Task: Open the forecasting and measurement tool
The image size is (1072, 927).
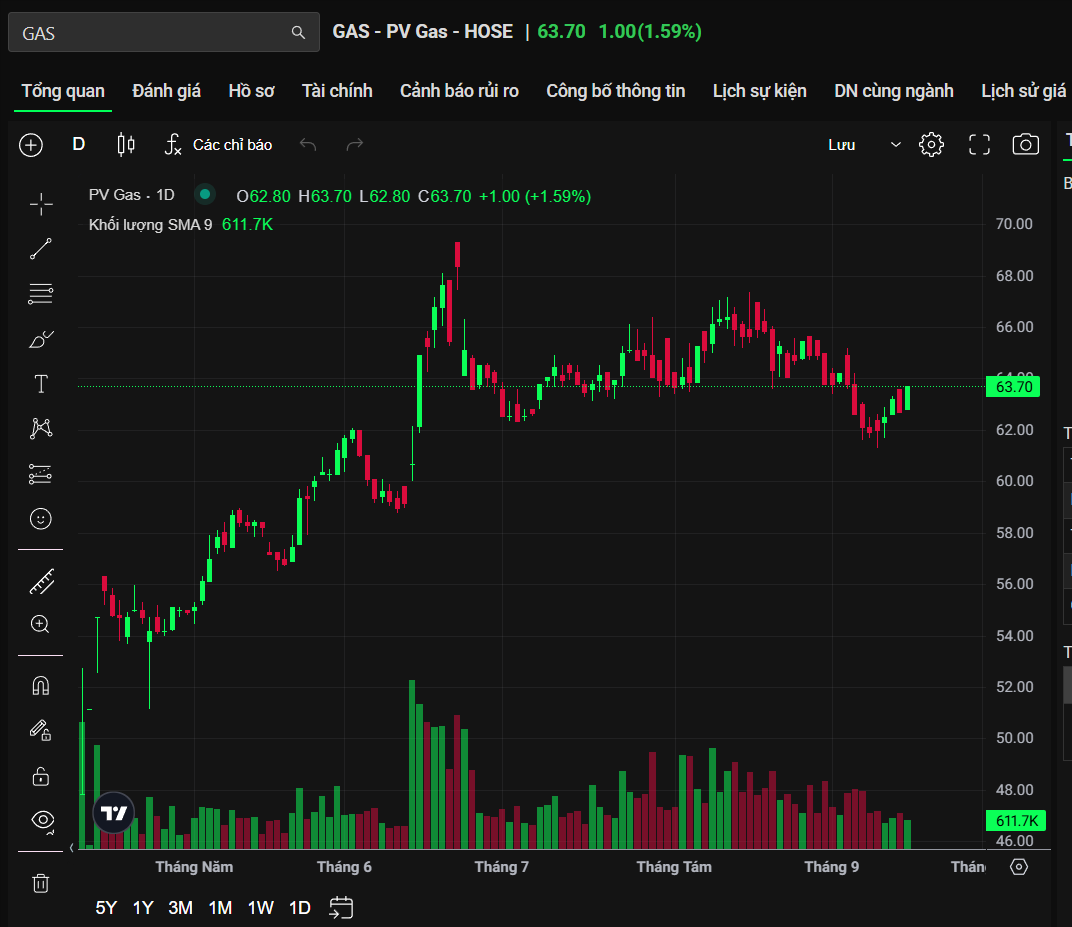Action: [x=41, y=474]
